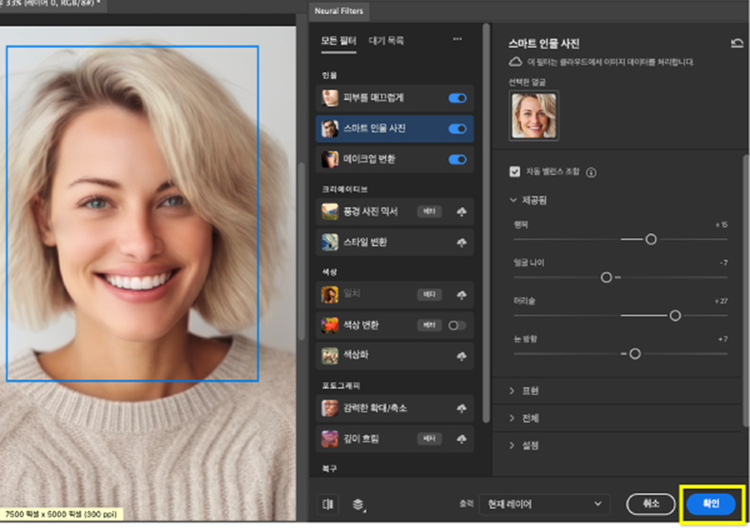The width and height of the screenshot is (750, 531).
Task: Open the 출력 현재 레이어 dropdown
Action: [x=543, y=504]
